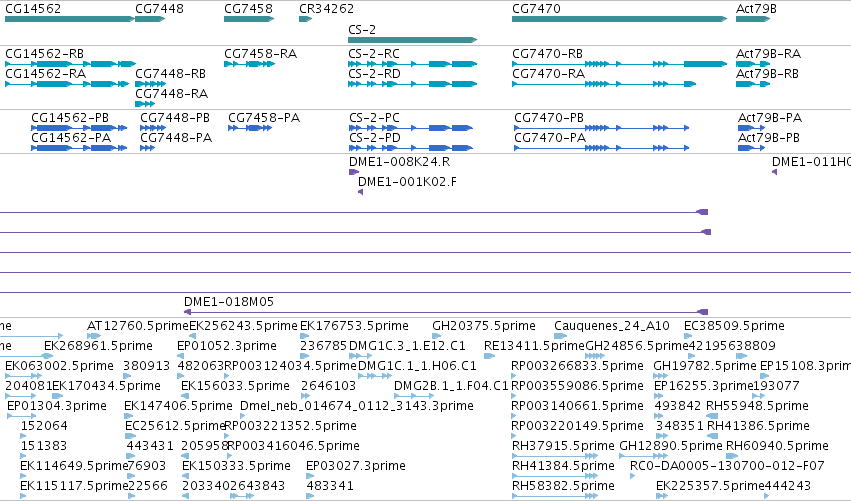Select protein Act79B-PB
Viewport: 851px width, 501px height.
coord(752,148)
